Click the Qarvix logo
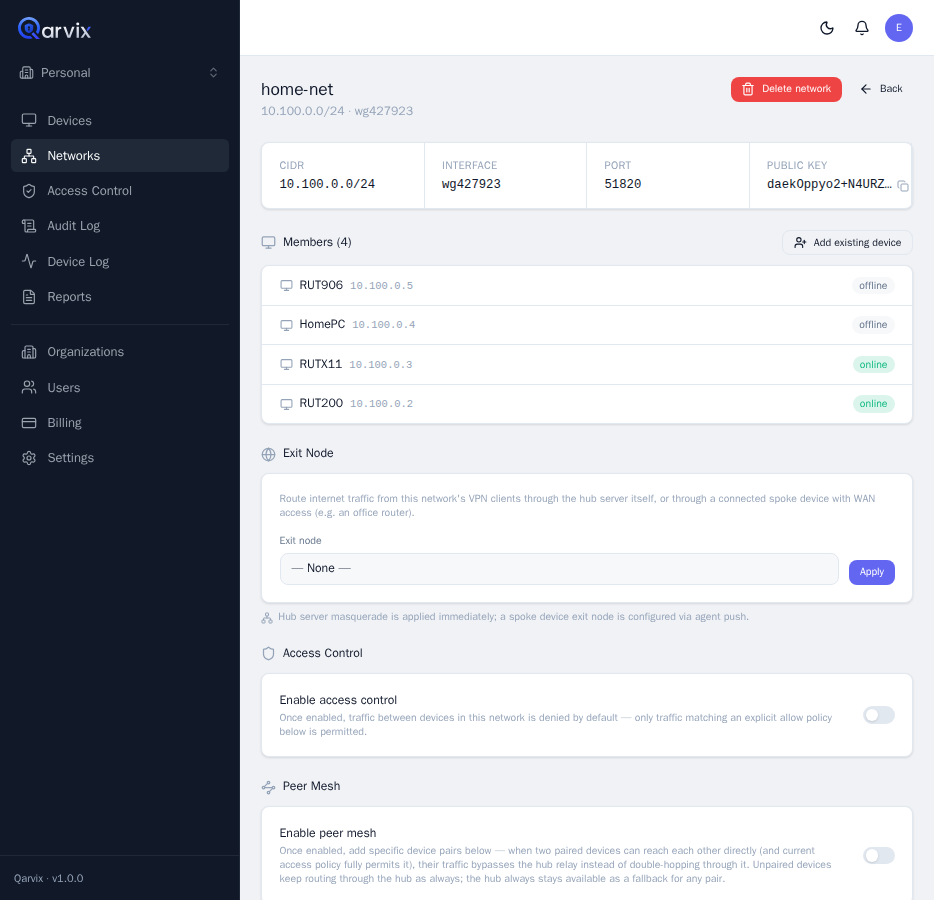Screen dimensions: 934x900 click(x=54, y=29)
